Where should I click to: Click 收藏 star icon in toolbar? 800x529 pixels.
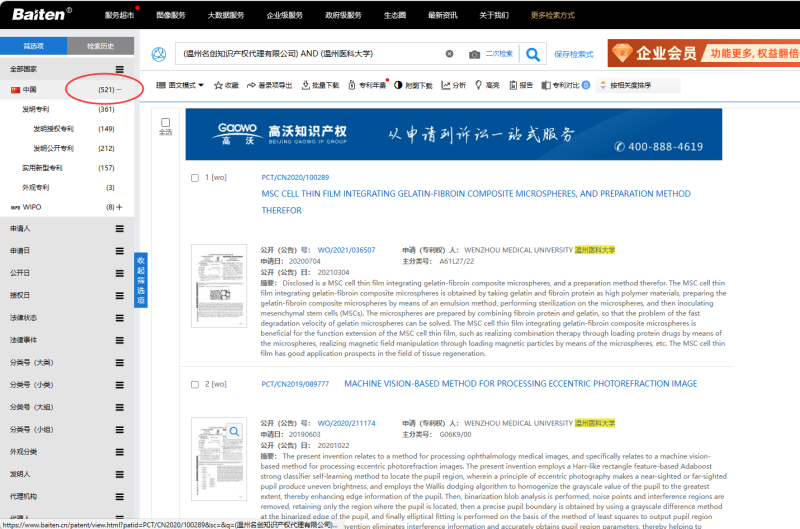coord(218,85)
